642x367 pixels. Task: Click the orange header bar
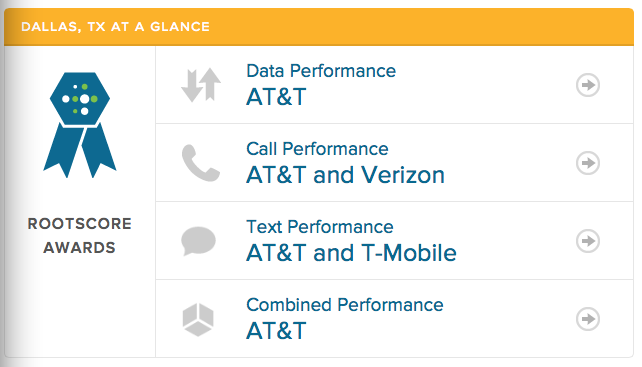[x=319, y=27]
